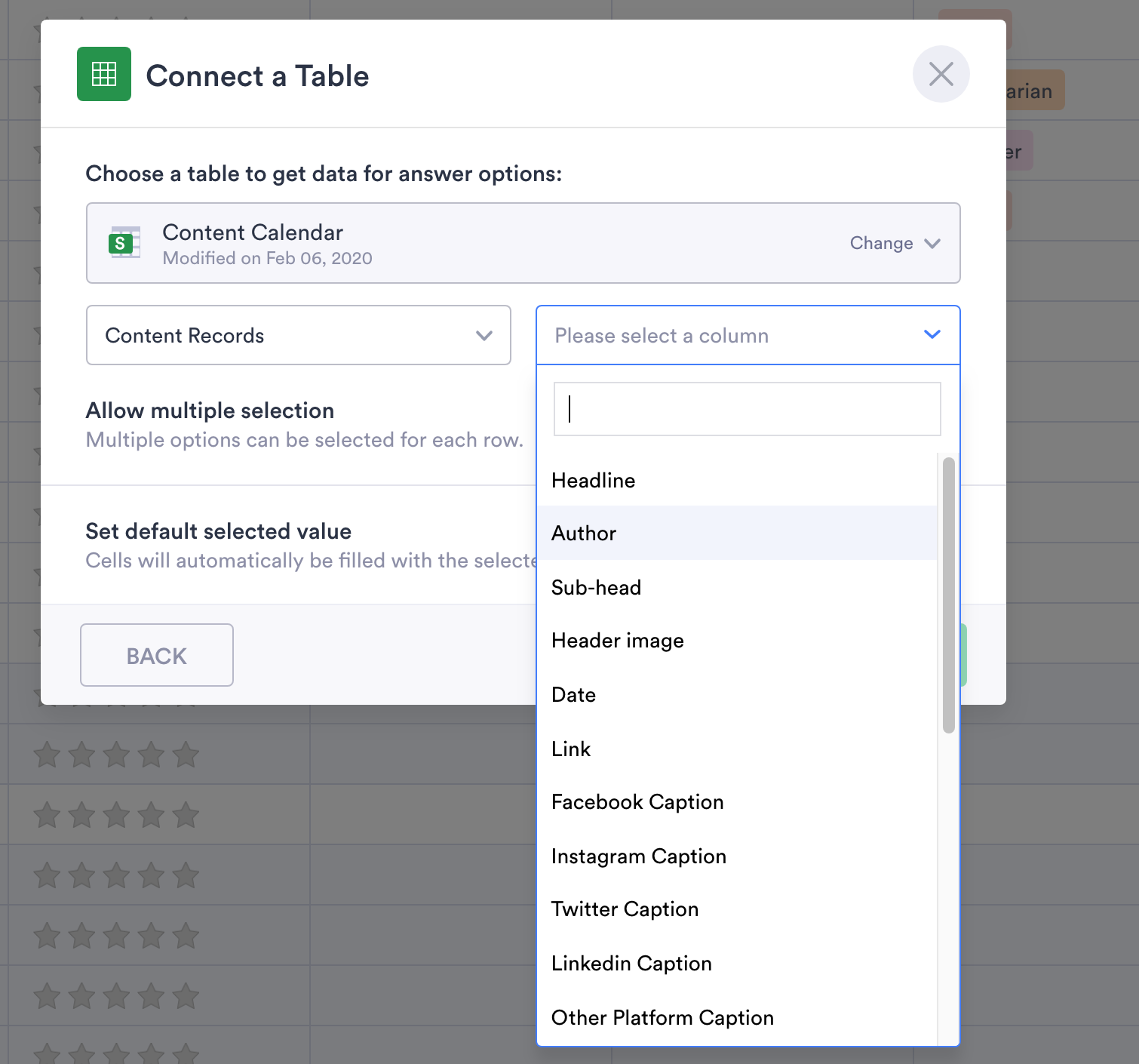Collapse the column selection dropdown
This screenshot has height=1064, width=1139.
coord(932,334)
